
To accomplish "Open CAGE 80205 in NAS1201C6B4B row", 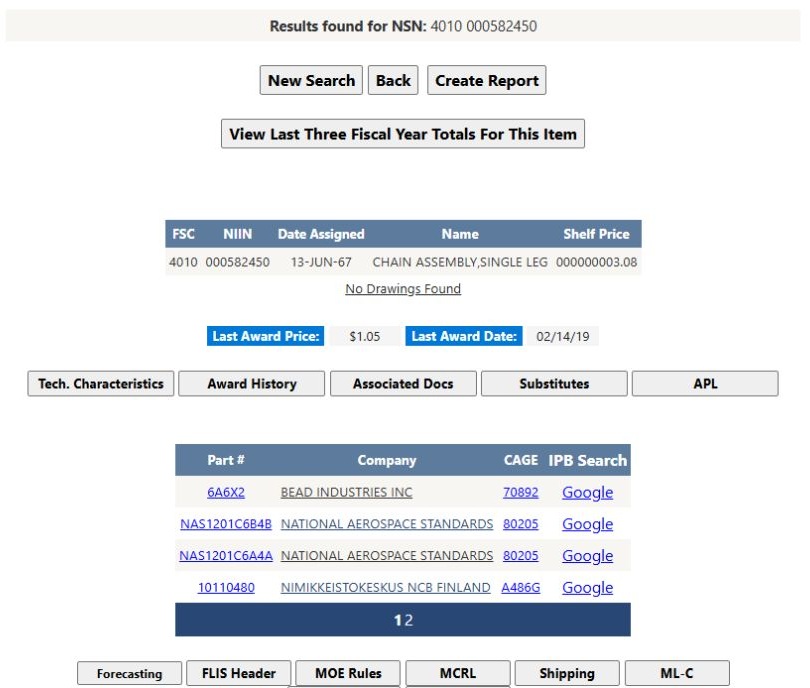I will click(x=521, y=524).
